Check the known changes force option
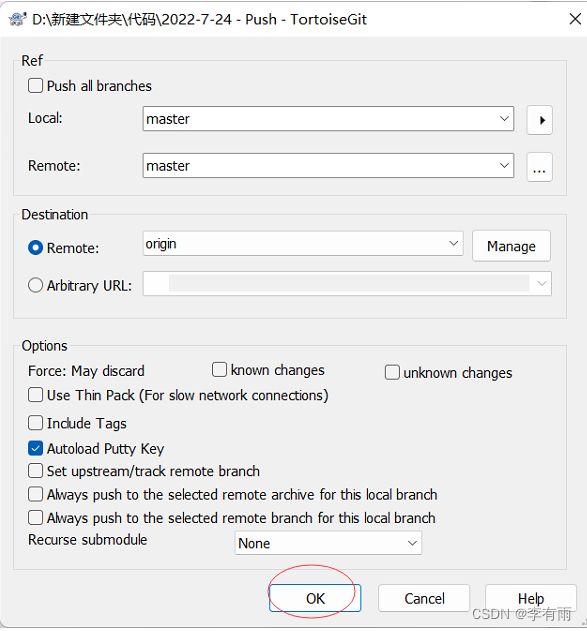 (219, 369)
